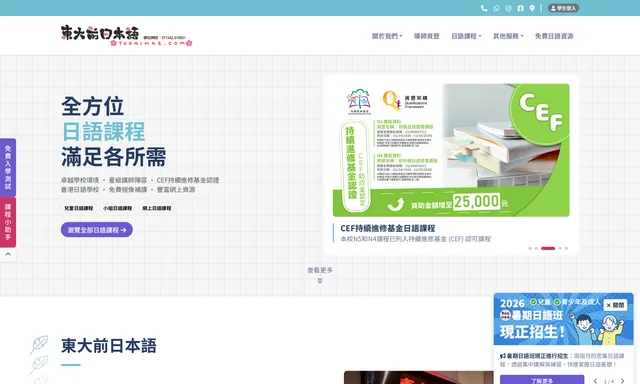The image size is (640, 384).
Task: Click the 兒童日語課程 tag
Action: coord(79,208)
